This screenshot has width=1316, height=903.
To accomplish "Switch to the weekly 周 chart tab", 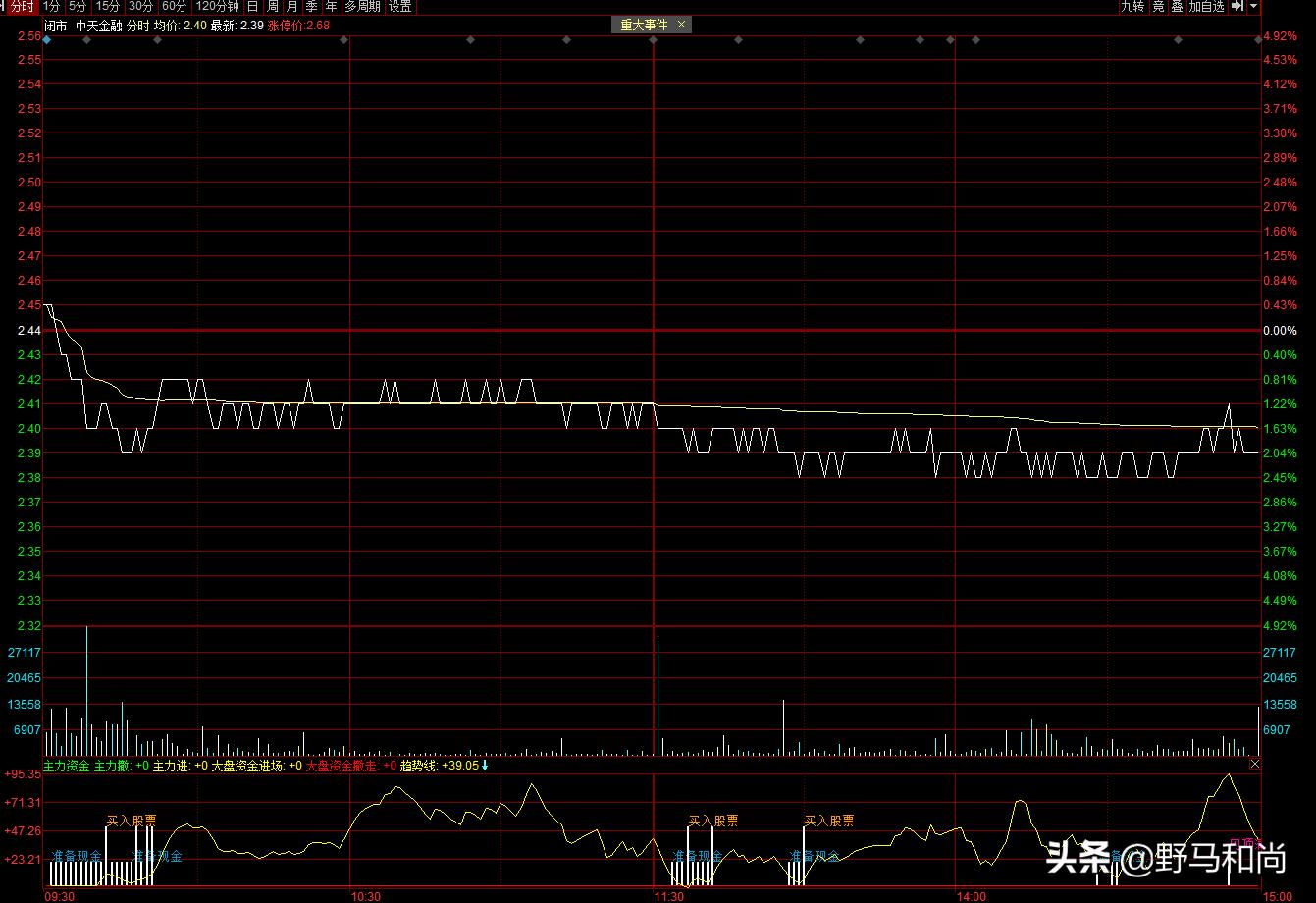I will 273,7.
